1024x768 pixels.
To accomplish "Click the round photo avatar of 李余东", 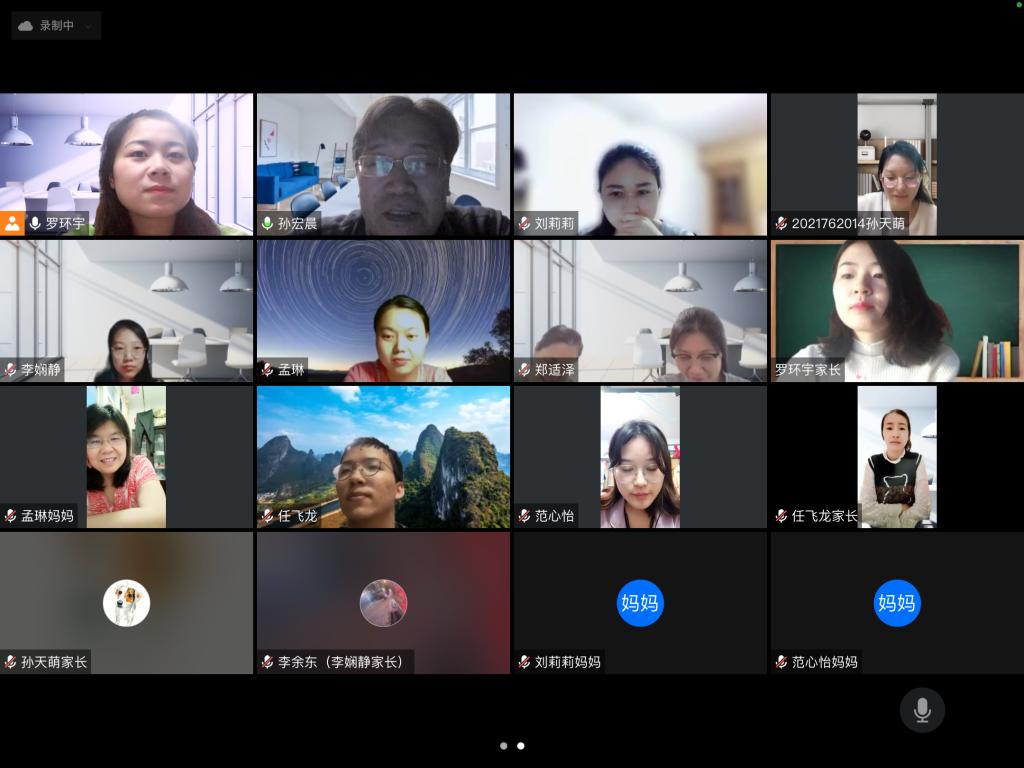I will tap(383, 603).
